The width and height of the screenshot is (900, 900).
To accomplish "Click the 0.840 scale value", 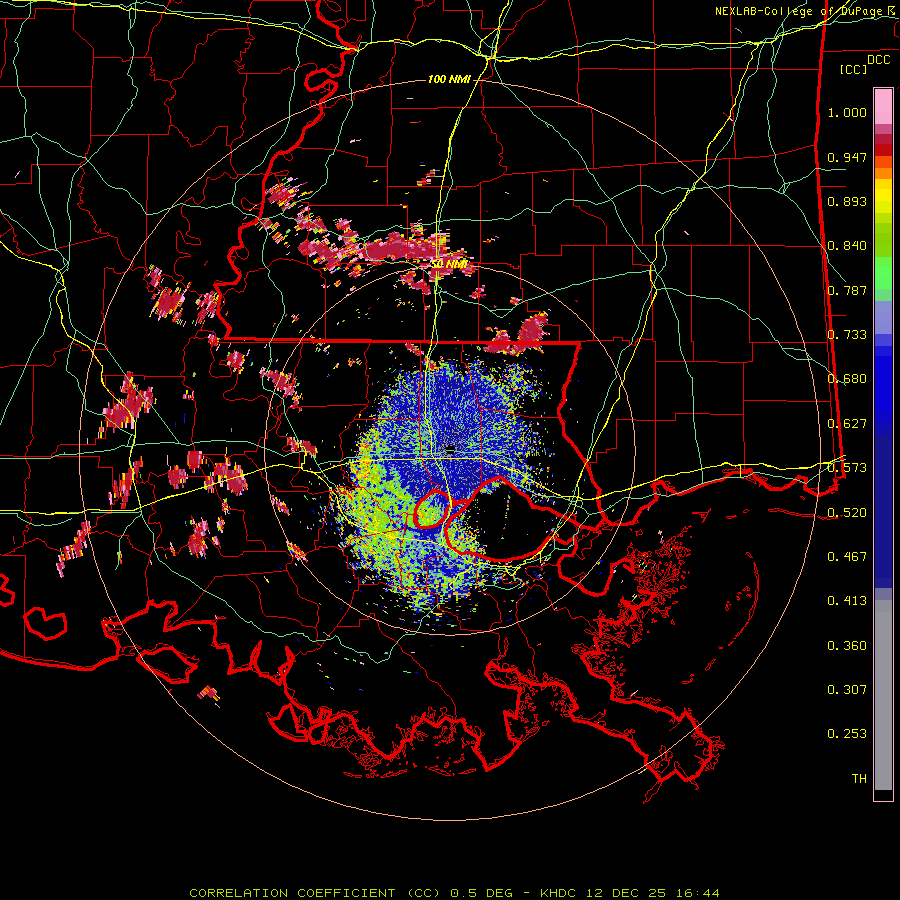I will coord(847,246).
